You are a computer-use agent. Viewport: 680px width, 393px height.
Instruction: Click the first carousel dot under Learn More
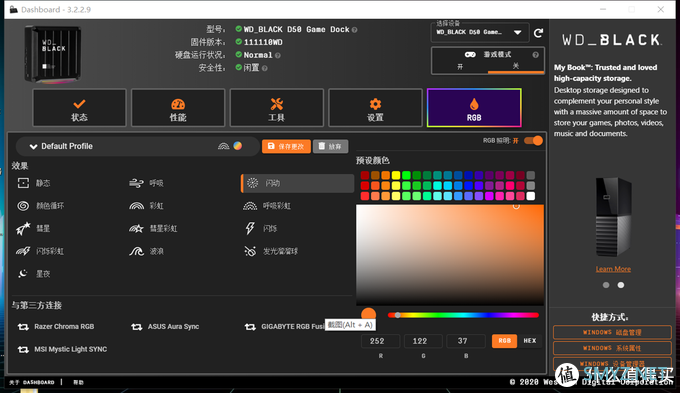[x=606, y=285]
